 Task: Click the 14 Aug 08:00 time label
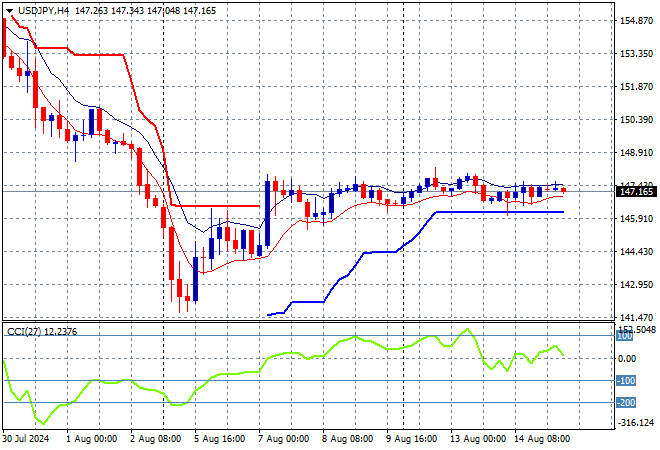click(x=541, y=439)
